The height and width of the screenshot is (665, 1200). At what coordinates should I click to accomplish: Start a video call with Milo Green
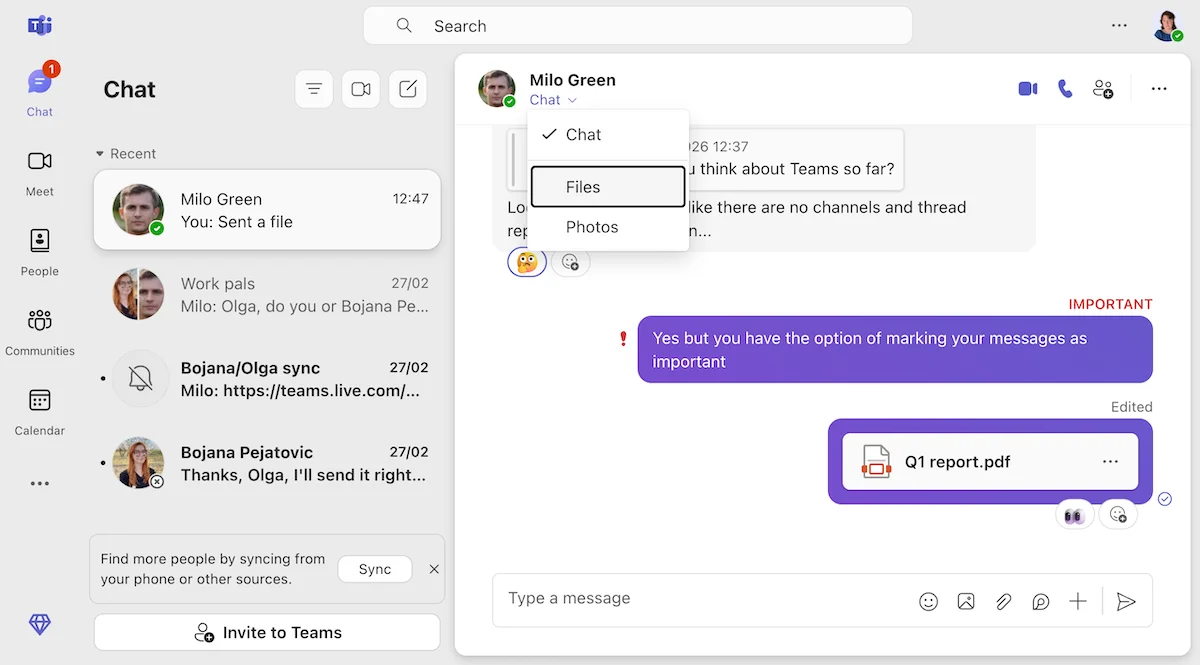(x=1027, y=88)
